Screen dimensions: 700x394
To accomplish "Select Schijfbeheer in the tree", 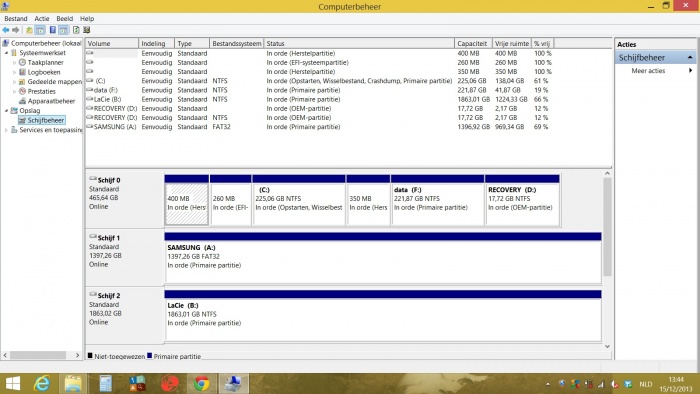I will [x=46, y=120].
